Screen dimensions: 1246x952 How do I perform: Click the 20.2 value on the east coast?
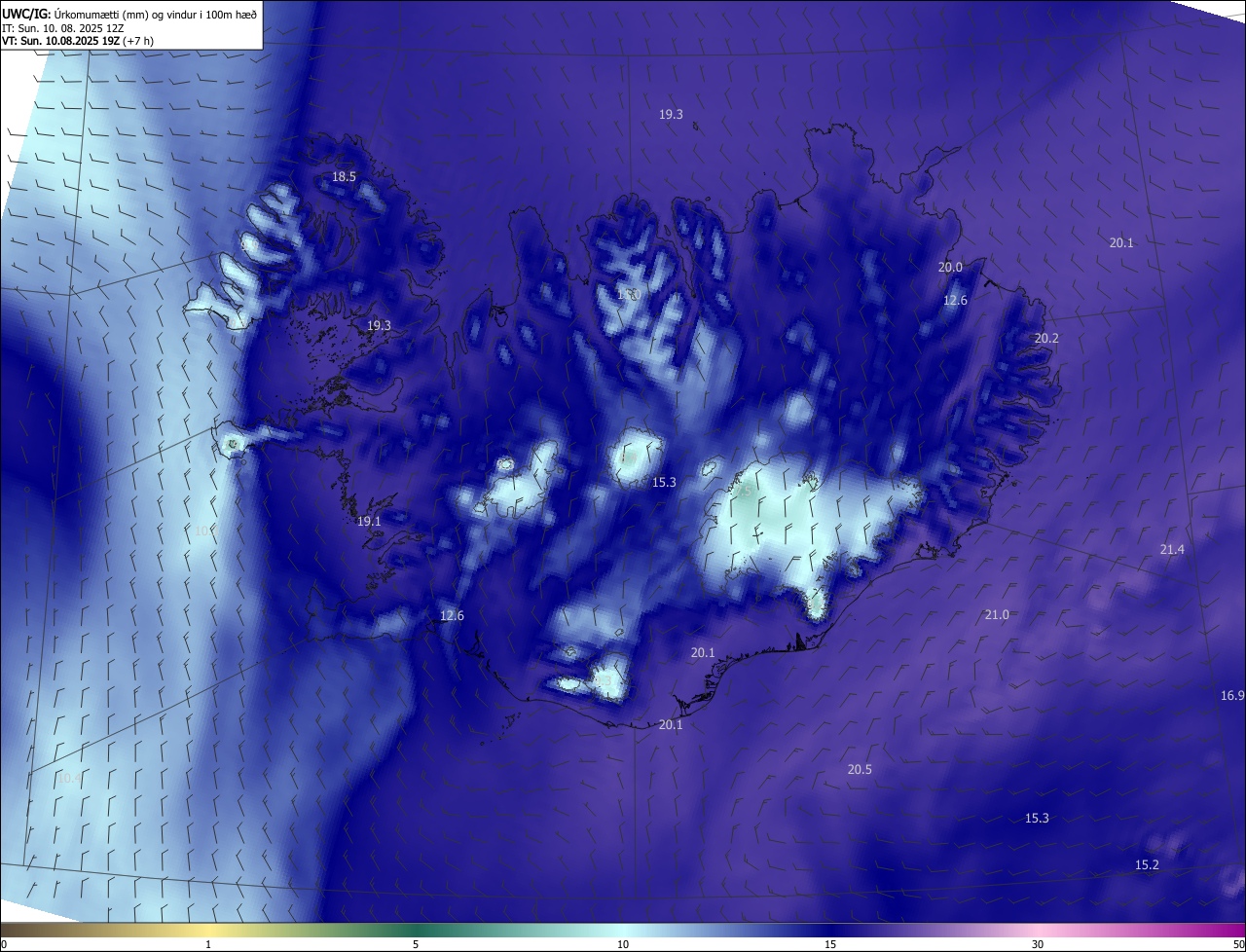tap(1046, 339)
